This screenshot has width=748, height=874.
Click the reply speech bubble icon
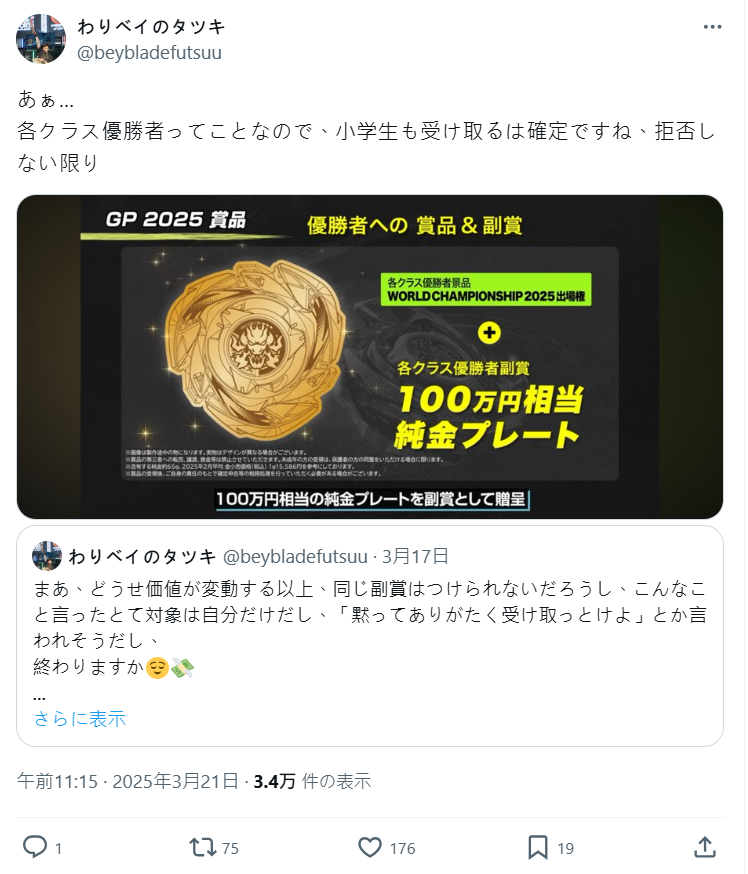click(x=34, y=847)
